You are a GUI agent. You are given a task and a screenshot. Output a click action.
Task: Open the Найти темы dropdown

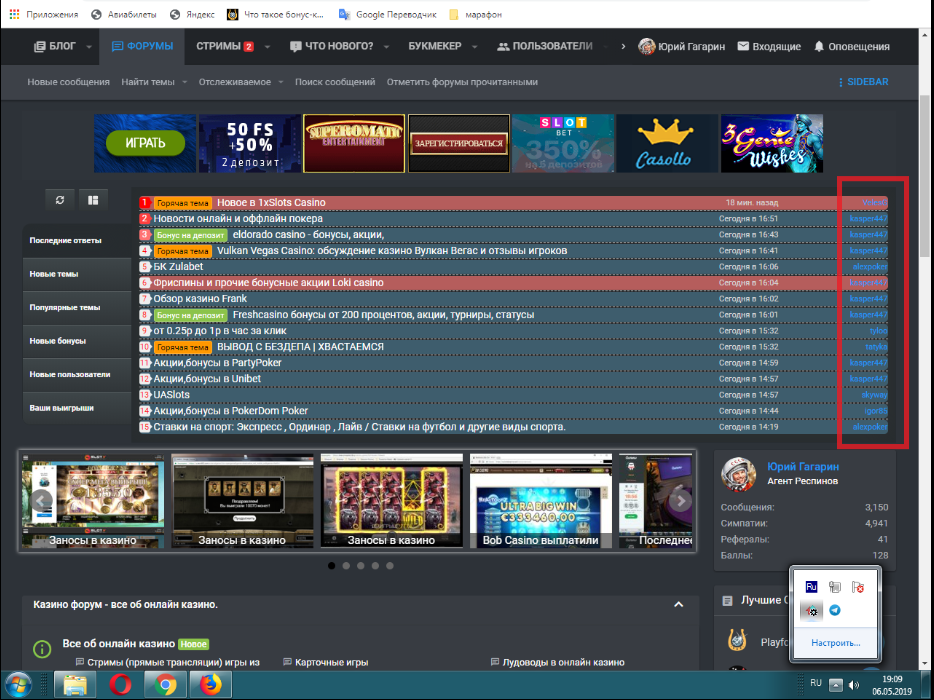click(x=154, y=82)
